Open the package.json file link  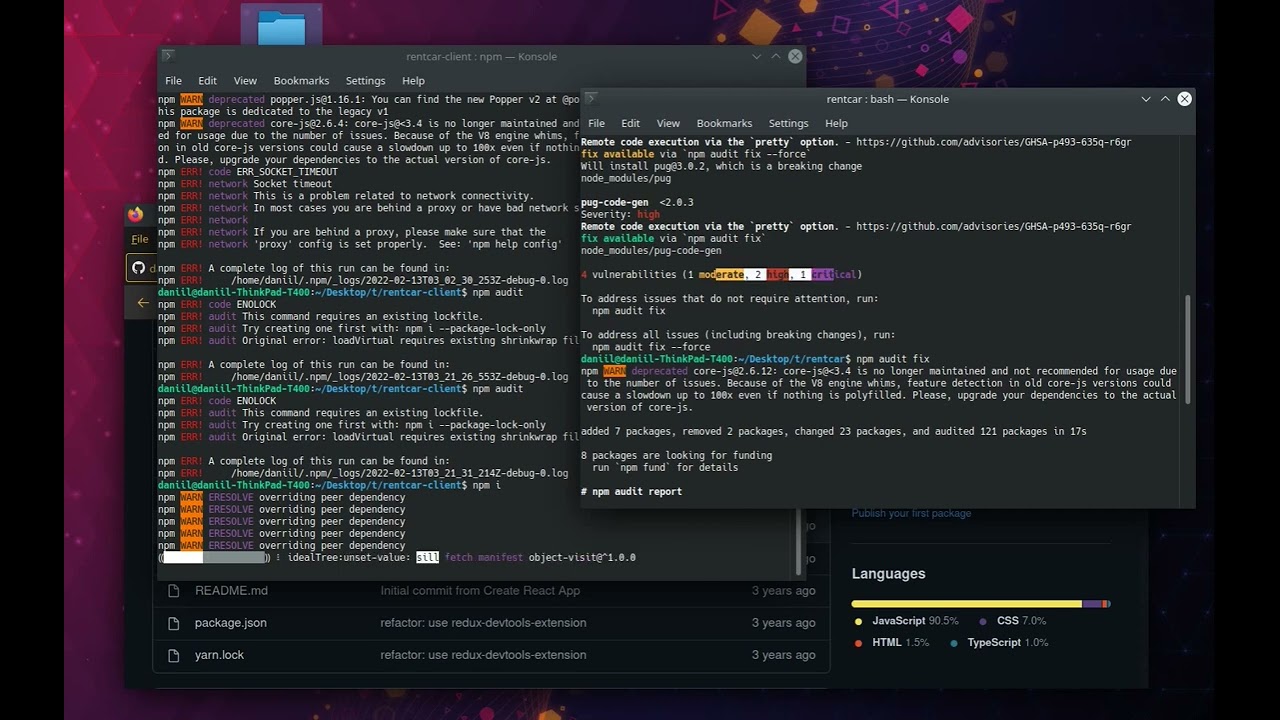click(231, 623)
